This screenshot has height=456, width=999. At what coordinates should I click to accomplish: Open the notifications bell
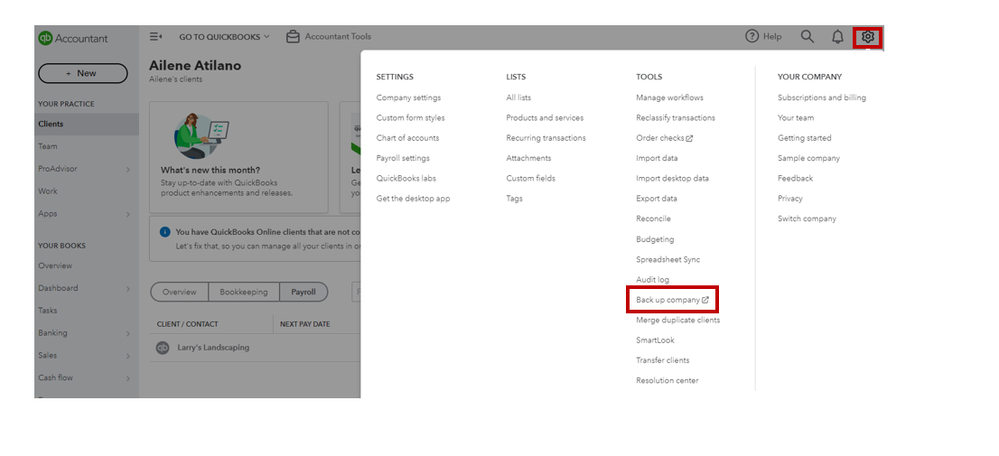[837, 37]
